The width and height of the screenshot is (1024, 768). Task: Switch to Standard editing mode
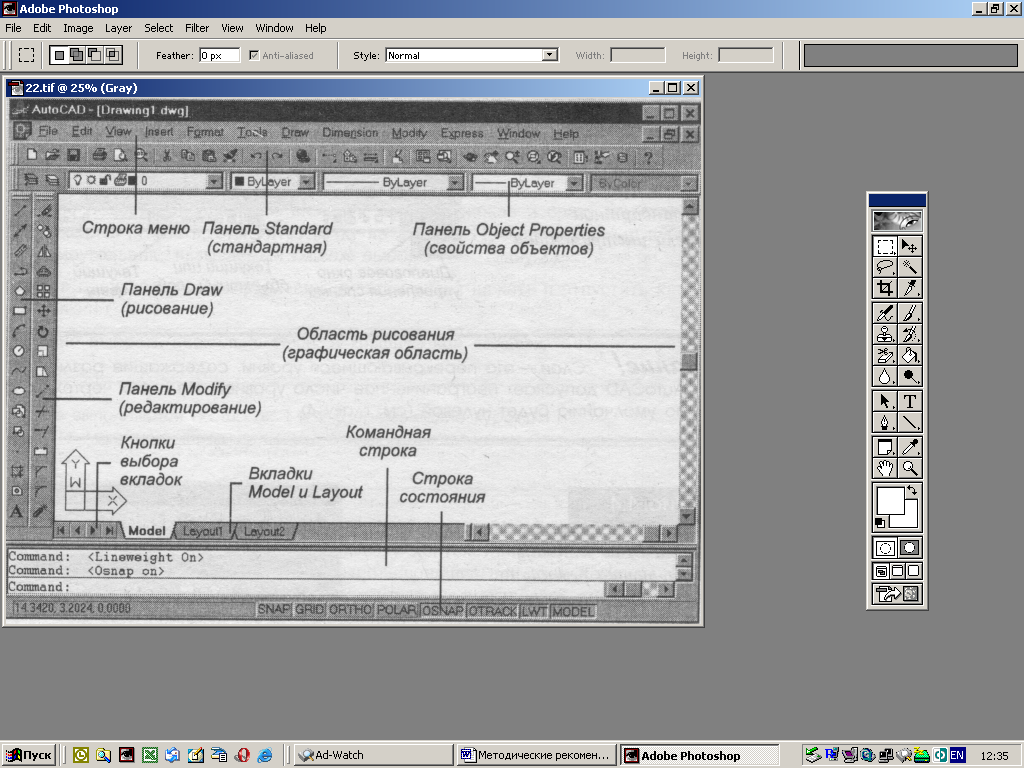click(x=885, y=548)
